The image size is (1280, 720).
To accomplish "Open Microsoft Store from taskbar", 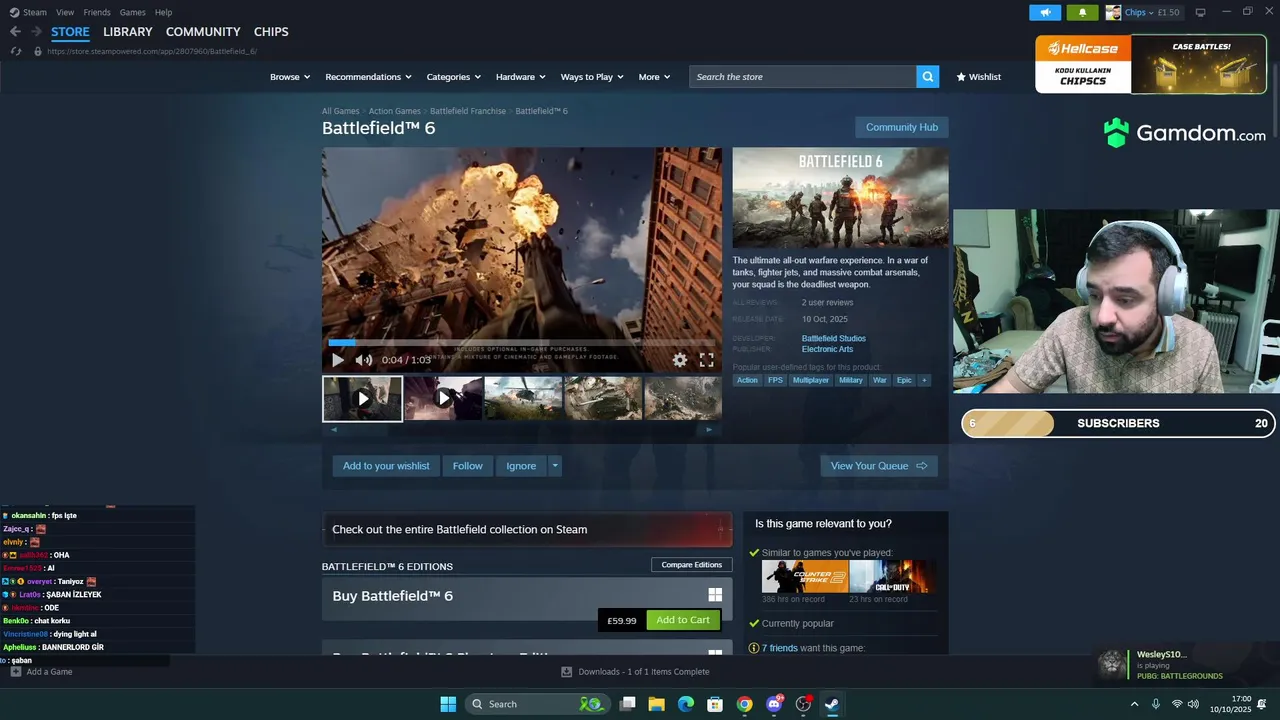I will [x=715, y=704].
